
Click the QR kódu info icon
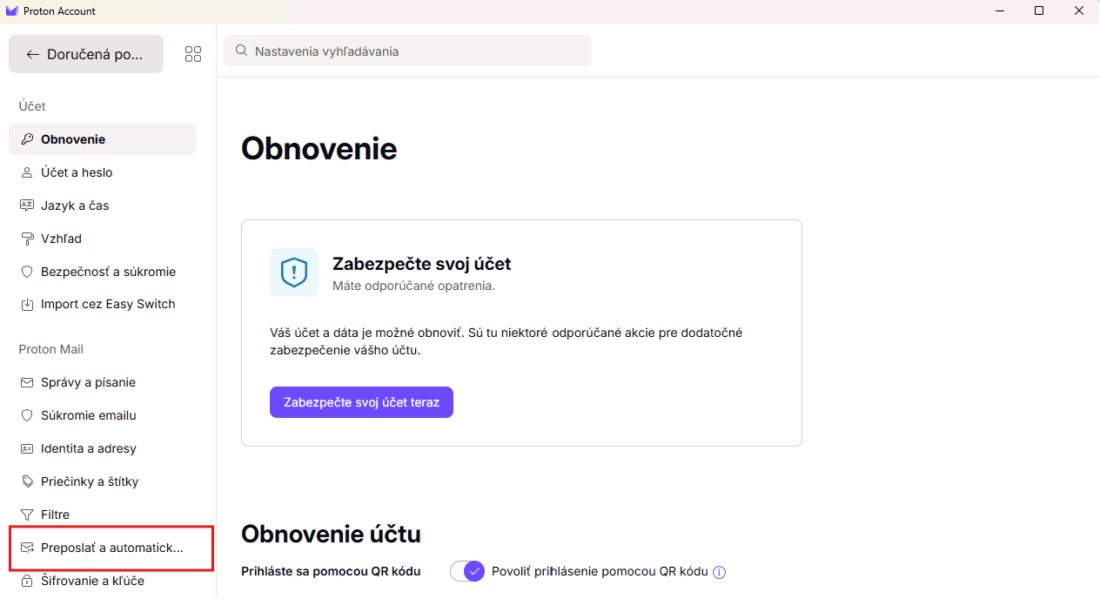[719, 571]
